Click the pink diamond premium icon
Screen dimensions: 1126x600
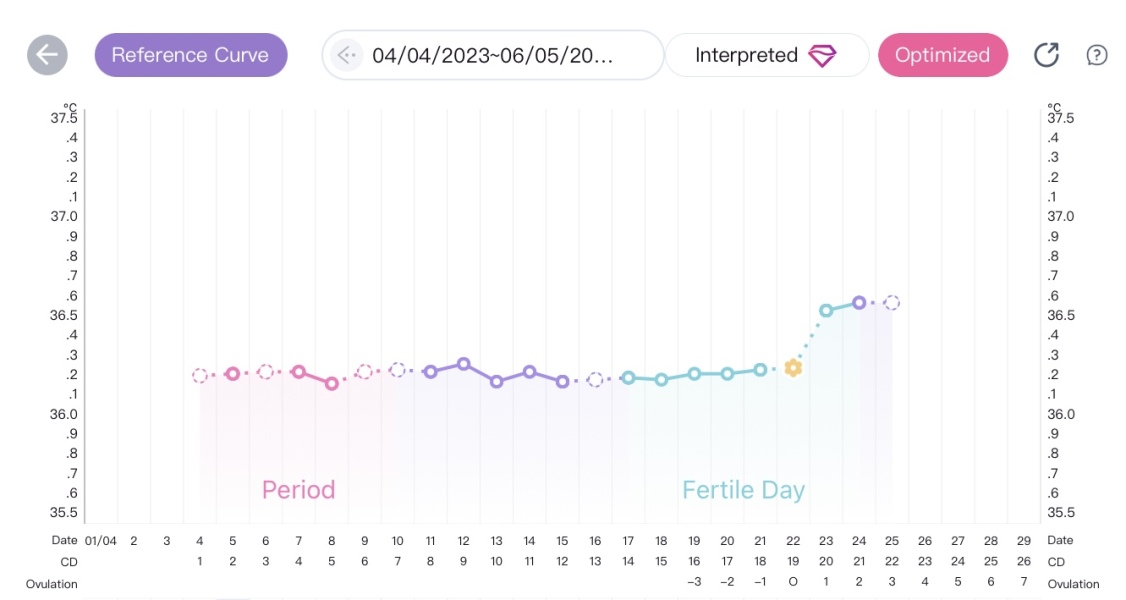[x=822, y=56]
